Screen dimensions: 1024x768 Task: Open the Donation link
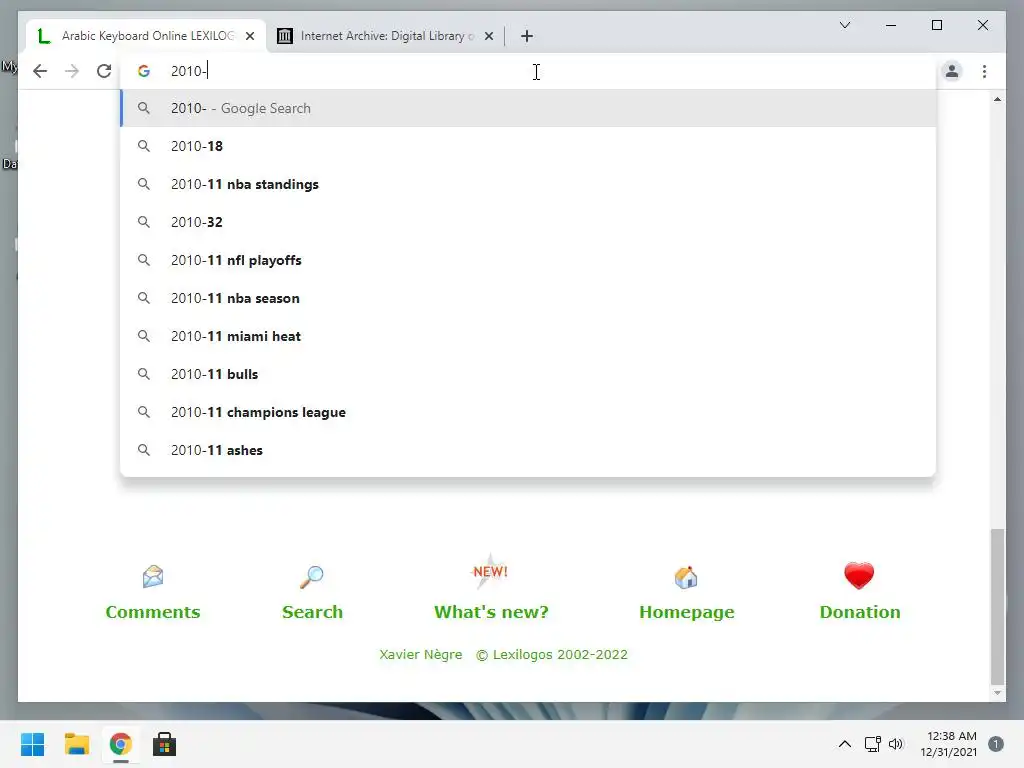(859, 612)
